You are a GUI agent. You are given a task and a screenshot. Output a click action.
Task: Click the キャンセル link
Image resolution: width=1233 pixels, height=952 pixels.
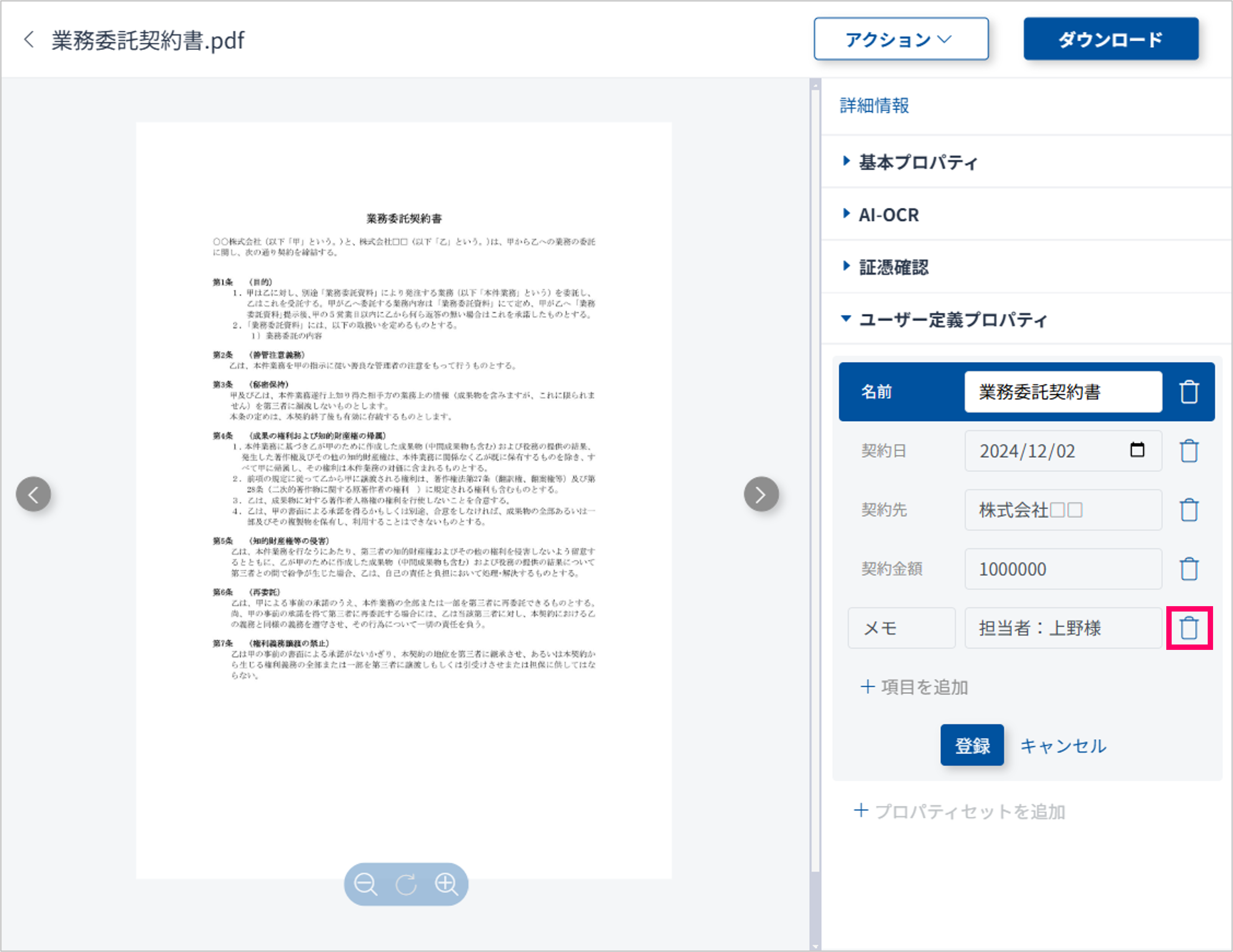coord(1063,746)
